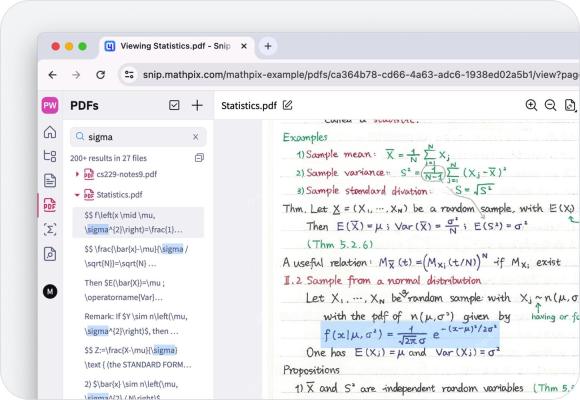Click the zoom out magnifier icon
The width and height of the screenshot is (580, 400).
coord(550,105)
